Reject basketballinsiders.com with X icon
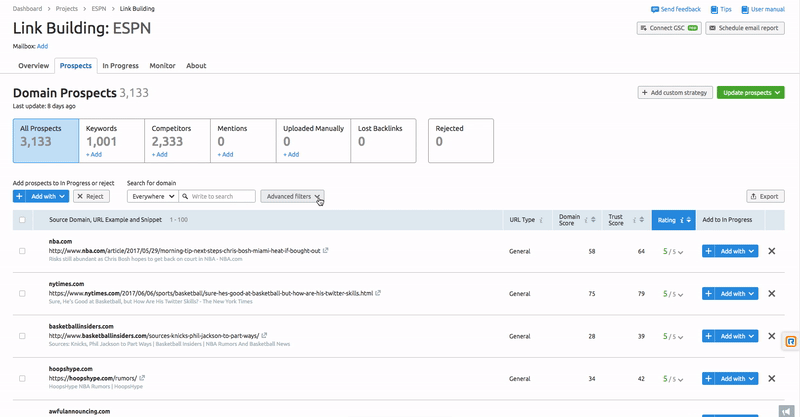The image size is (800, 417). click(x=771, y=336)
